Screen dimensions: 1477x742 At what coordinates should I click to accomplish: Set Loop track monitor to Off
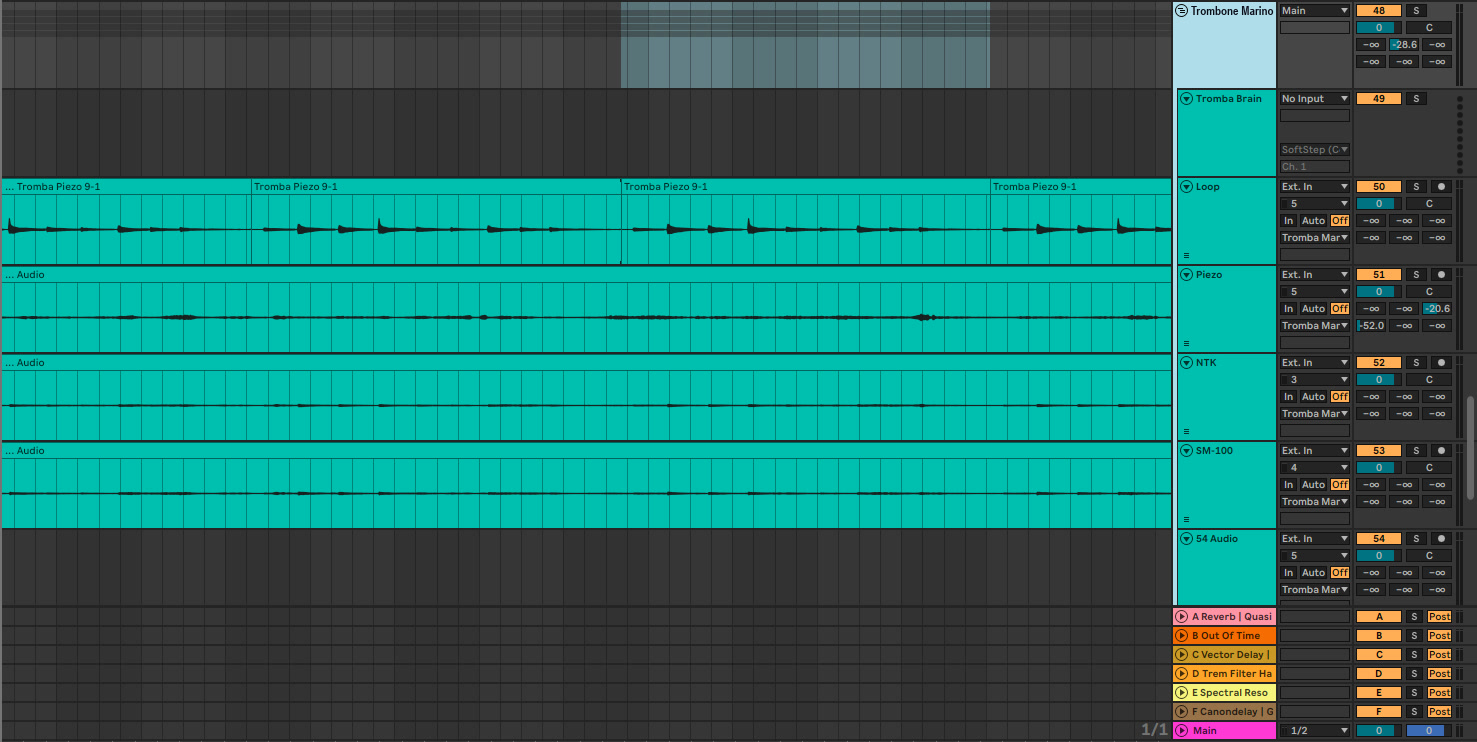click(1340, 221)
